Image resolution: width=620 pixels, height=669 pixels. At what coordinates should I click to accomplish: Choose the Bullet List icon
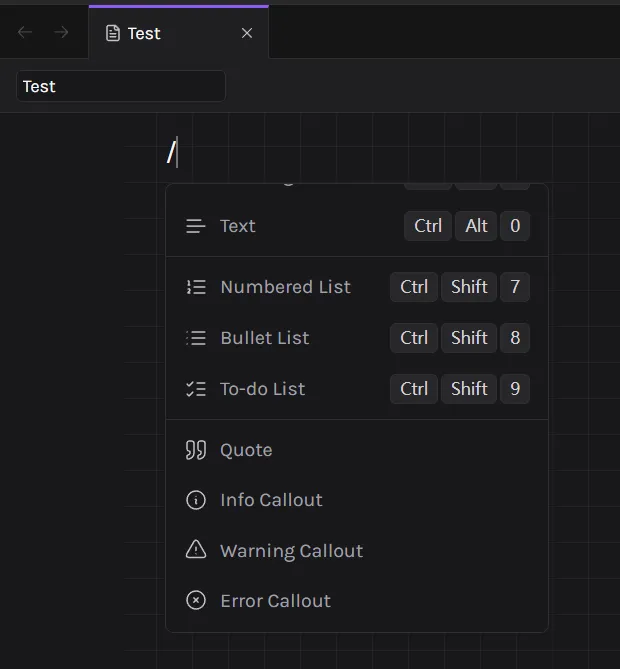[196, 338]
